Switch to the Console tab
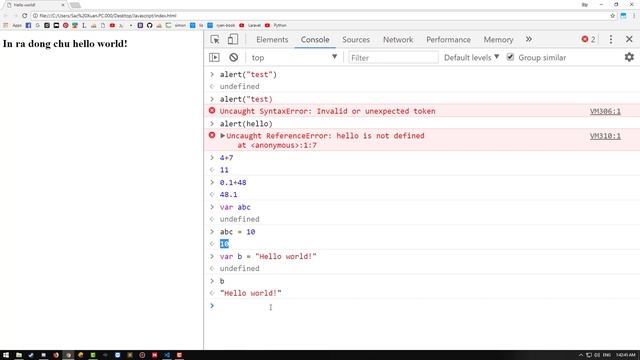Image resolution: width=640 pixels, height=360 pixels. click(315, 40)
